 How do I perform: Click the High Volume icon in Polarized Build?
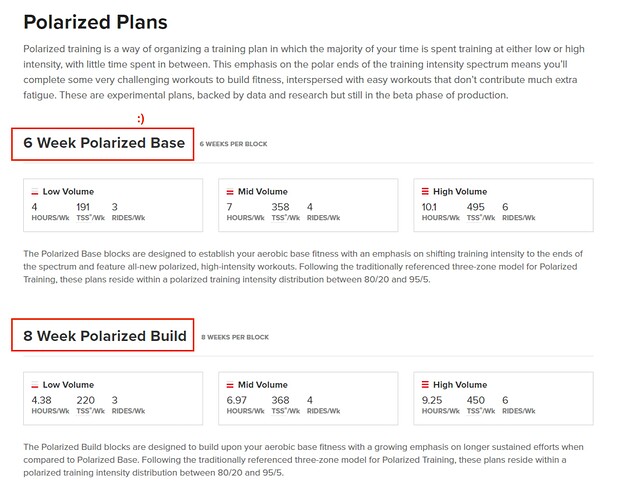425,384
